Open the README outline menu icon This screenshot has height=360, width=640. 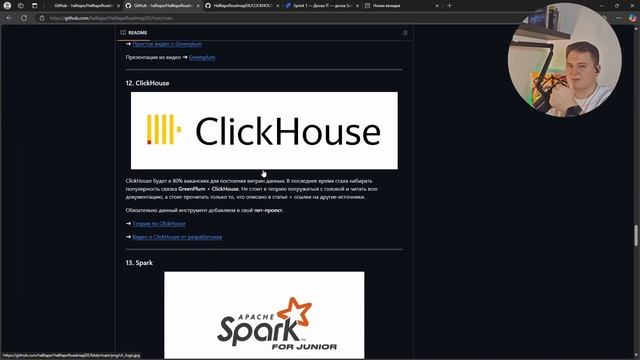(x=405, y=33)
